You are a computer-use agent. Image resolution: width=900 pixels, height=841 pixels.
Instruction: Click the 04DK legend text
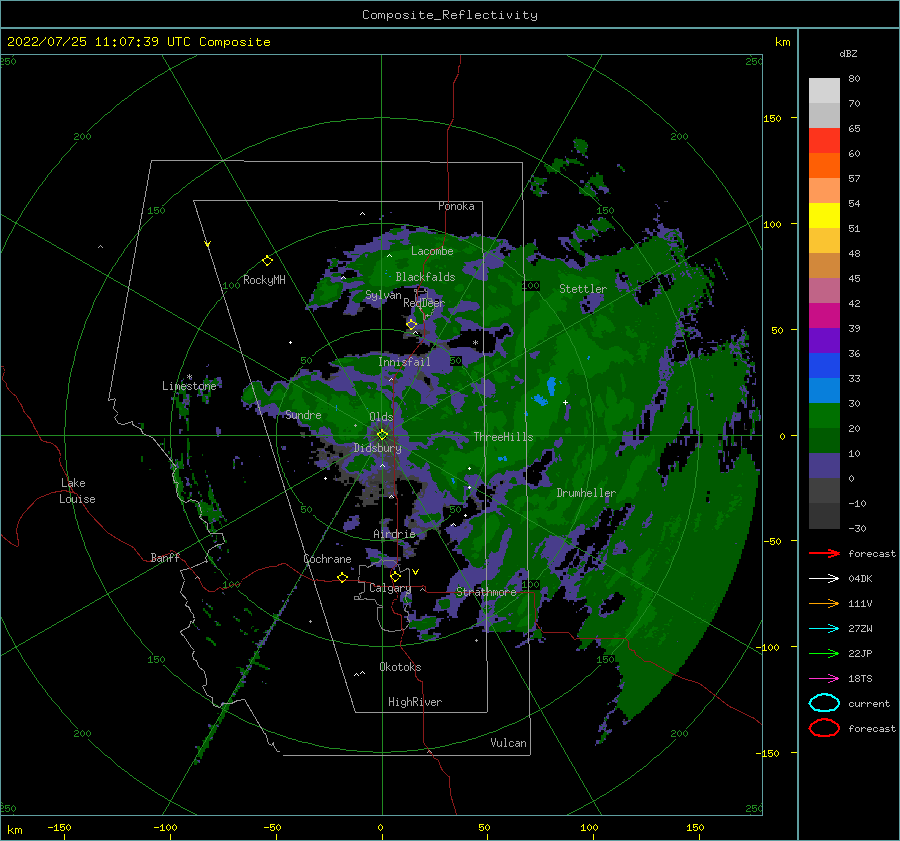[860, 578]
